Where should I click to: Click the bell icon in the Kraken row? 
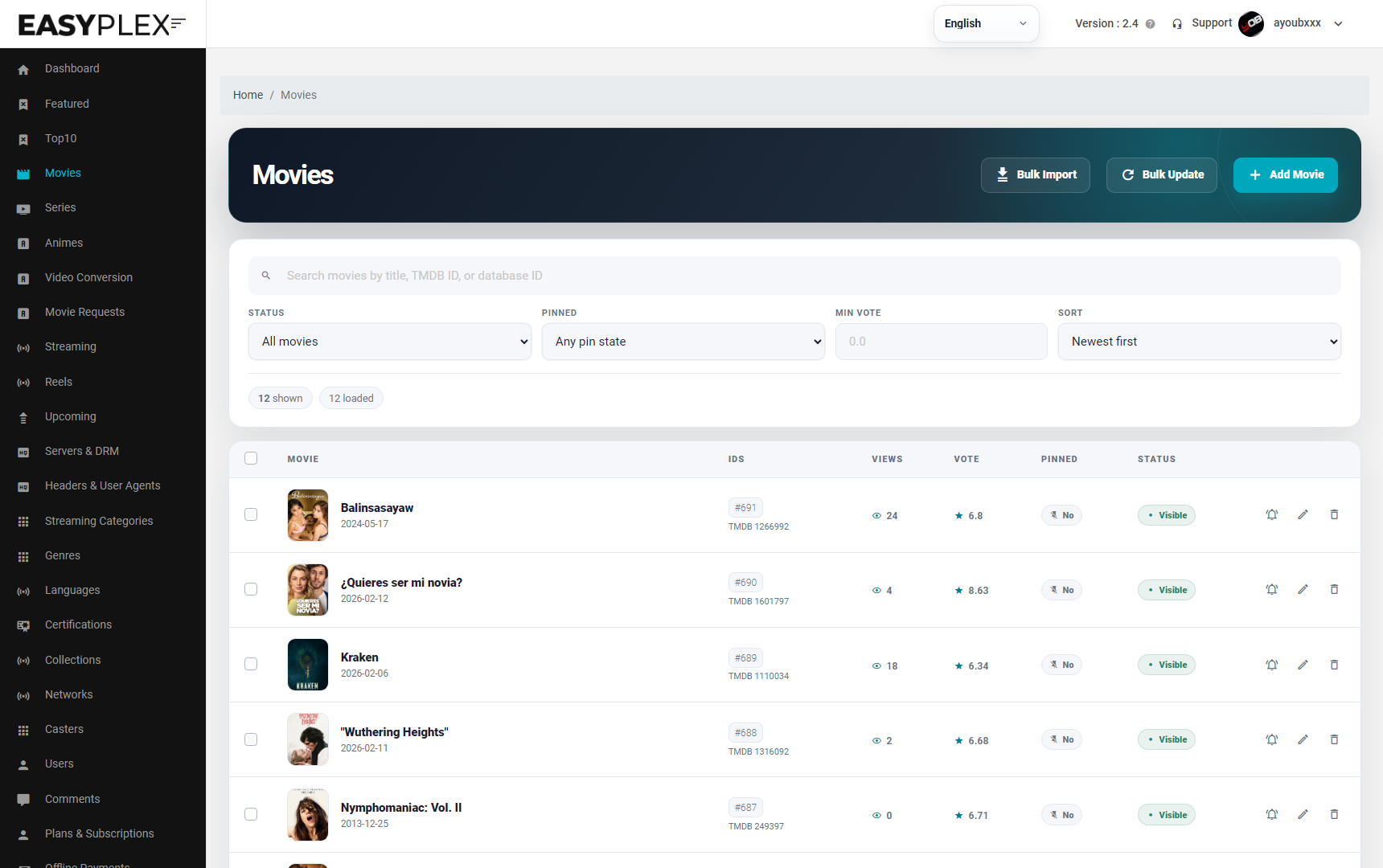coord(1271,665)
